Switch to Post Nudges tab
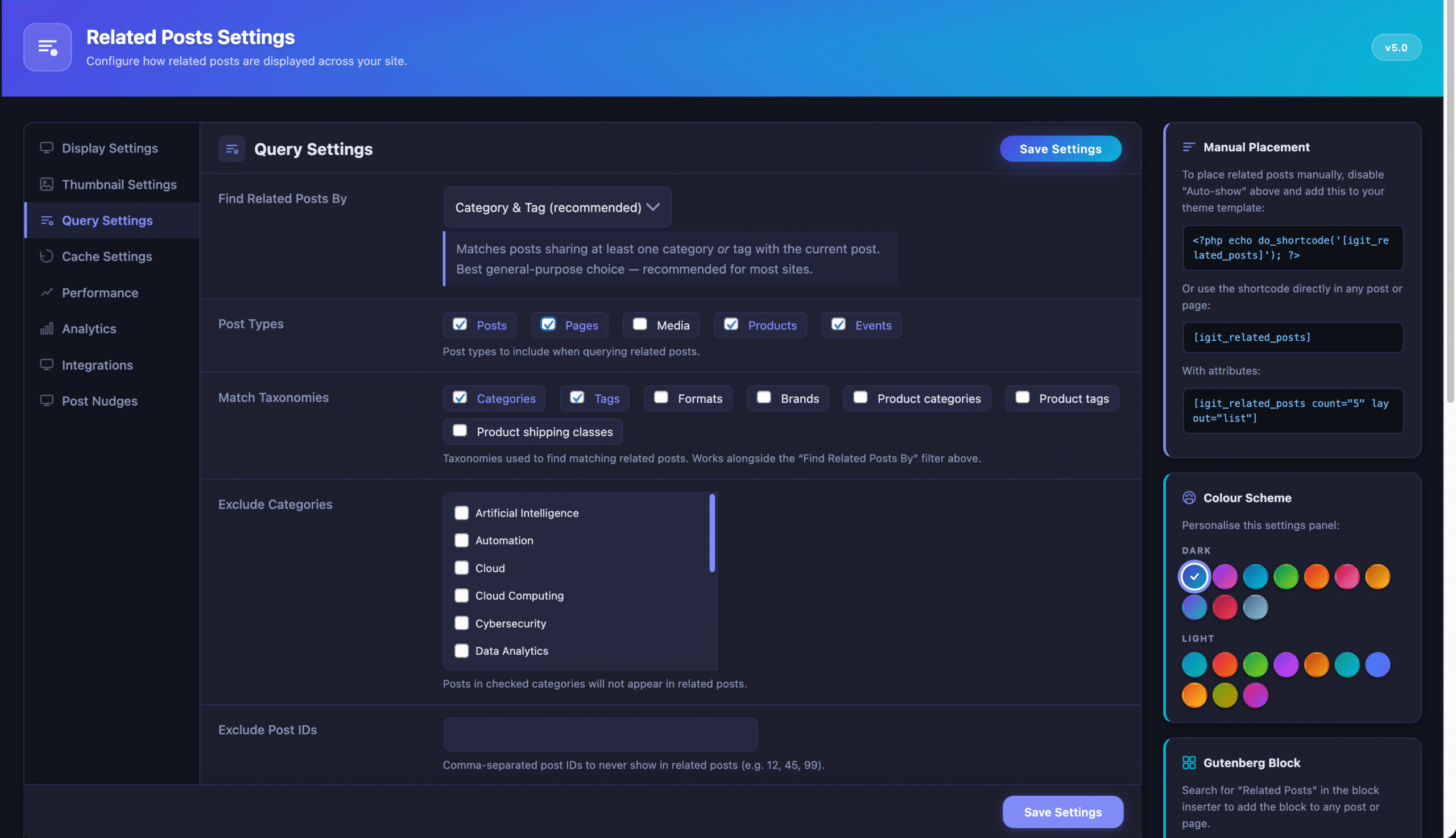The width and height of the screenshot is (1456, 838). pyautogui.click(x=112, y=401)
